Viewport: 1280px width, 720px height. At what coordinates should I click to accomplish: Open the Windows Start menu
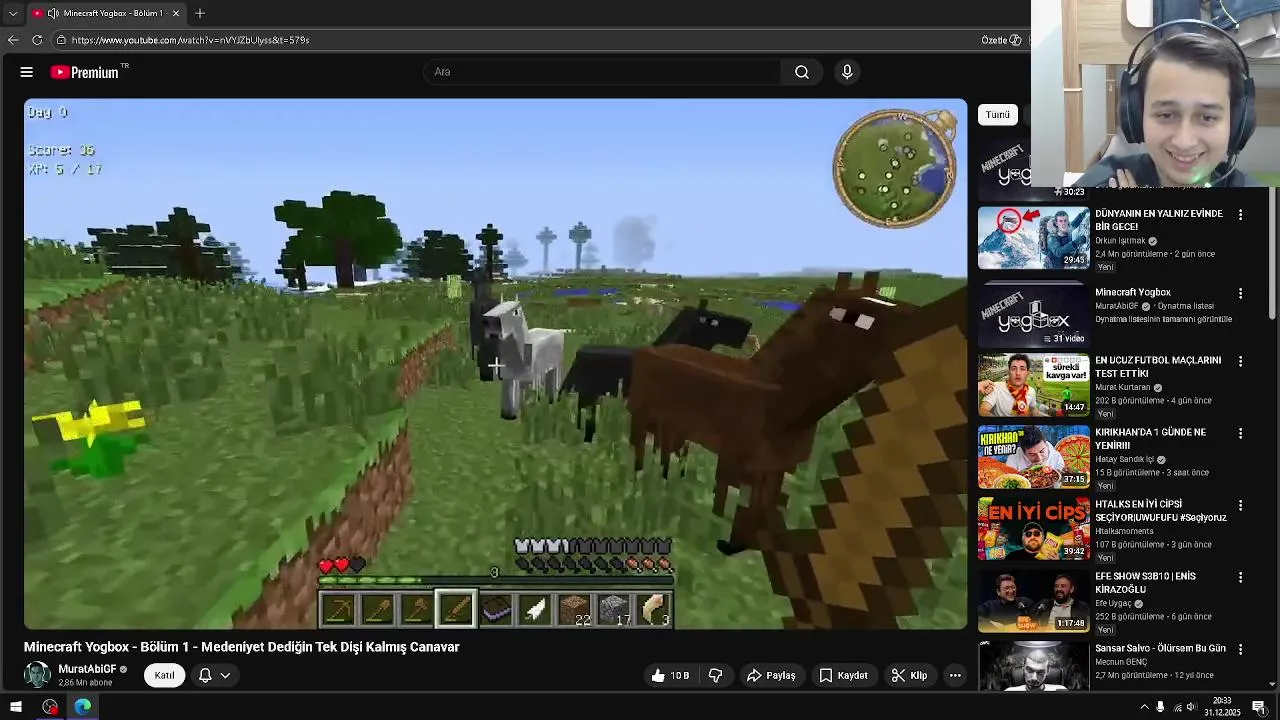coord(15,707)
